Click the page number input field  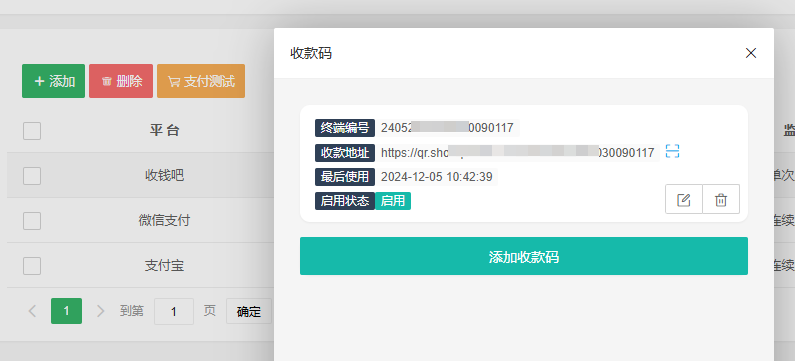click(x=173, y=311)
